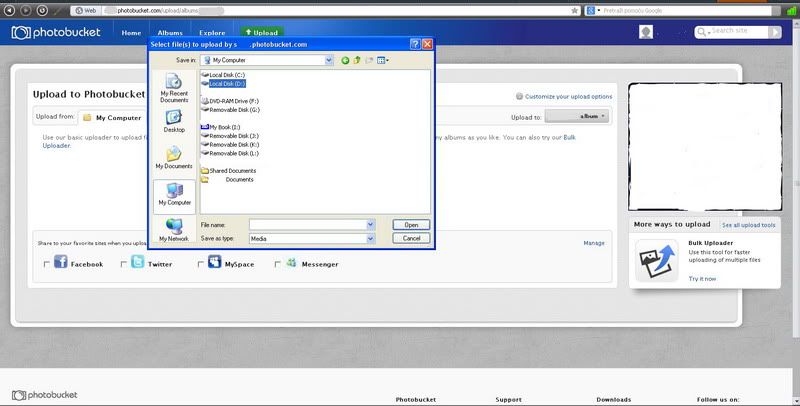
Task: Click the Open button in dialog
Action: [411, 224]
